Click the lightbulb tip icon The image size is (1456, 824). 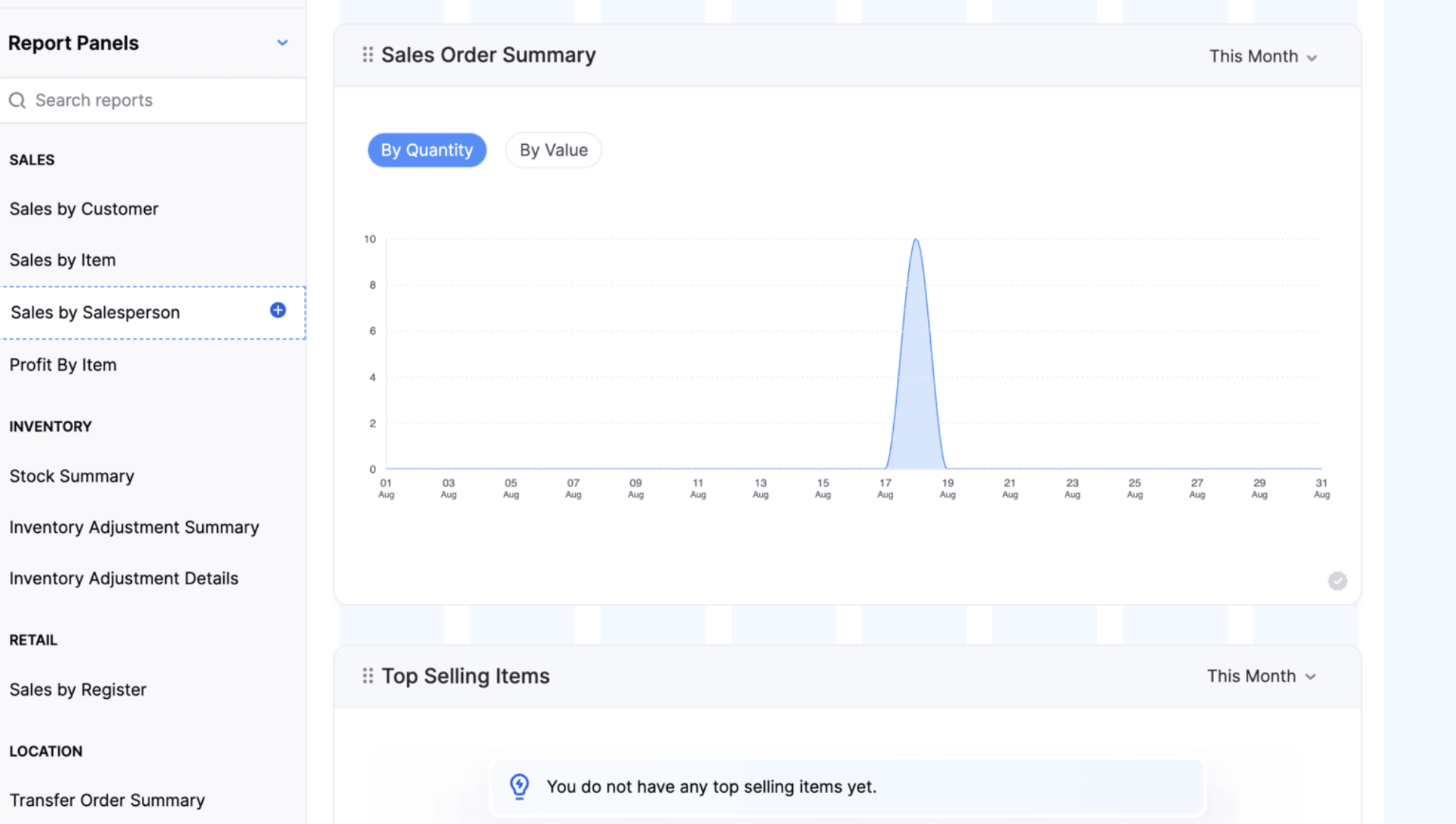point(519,786)
